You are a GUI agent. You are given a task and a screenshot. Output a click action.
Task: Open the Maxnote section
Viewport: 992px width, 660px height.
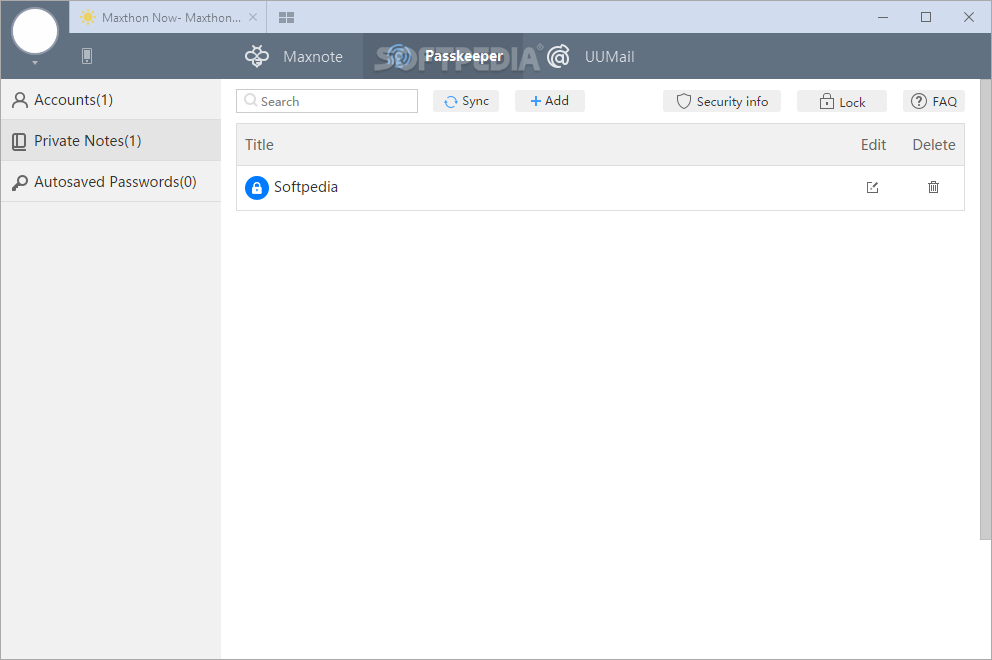coord(294,56)
